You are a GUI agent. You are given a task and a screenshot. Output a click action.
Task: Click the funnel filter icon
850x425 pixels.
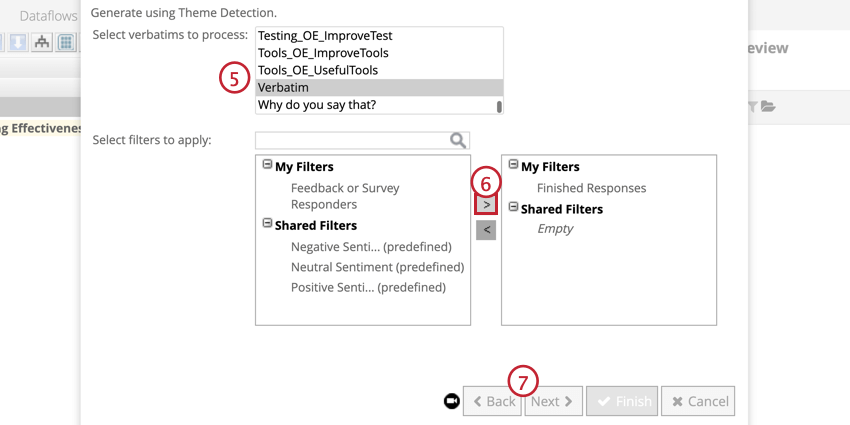click(x=752, y=106)
